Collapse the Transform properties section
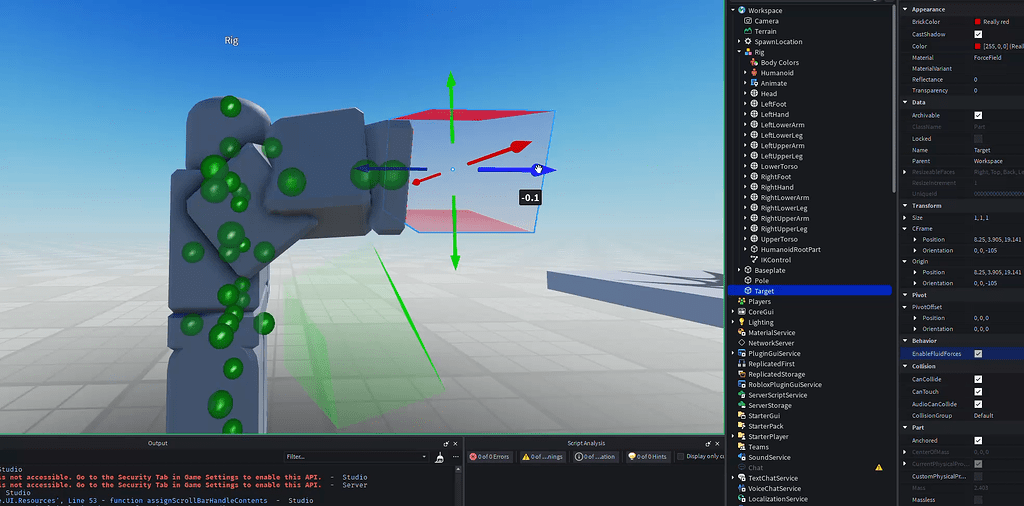 [904, 206]
